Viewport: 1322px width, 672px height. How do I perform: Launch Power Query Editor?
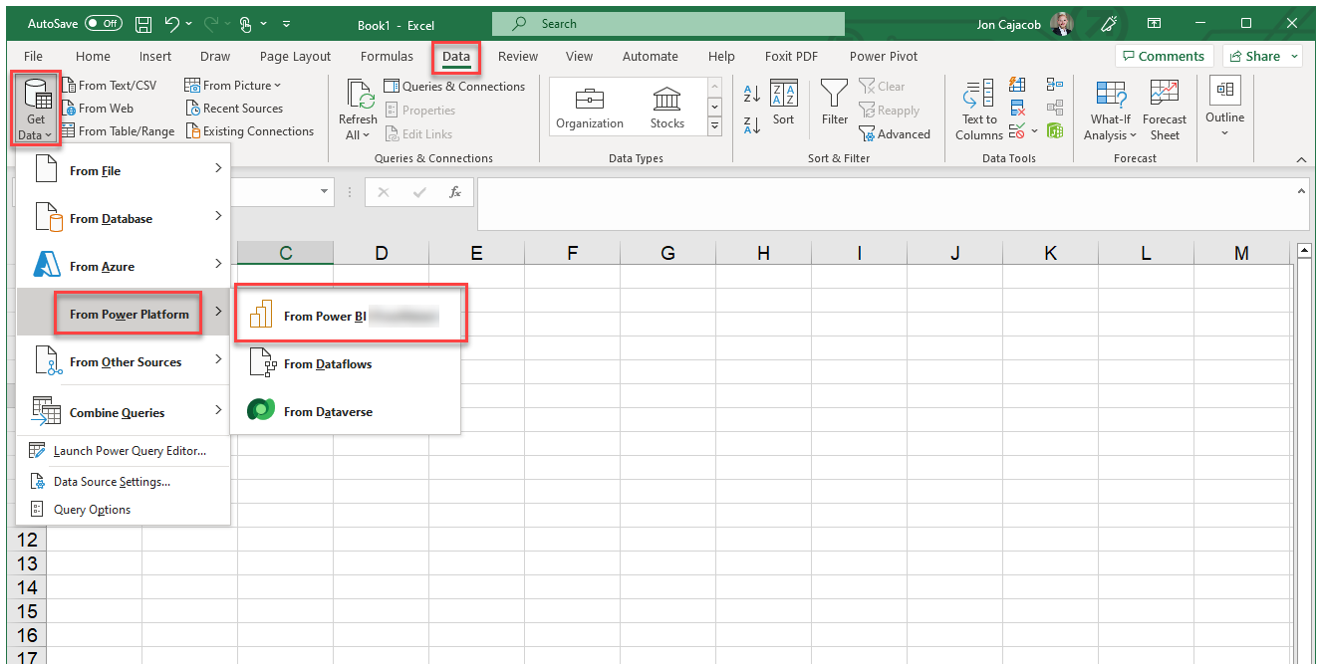click(123, 451)
